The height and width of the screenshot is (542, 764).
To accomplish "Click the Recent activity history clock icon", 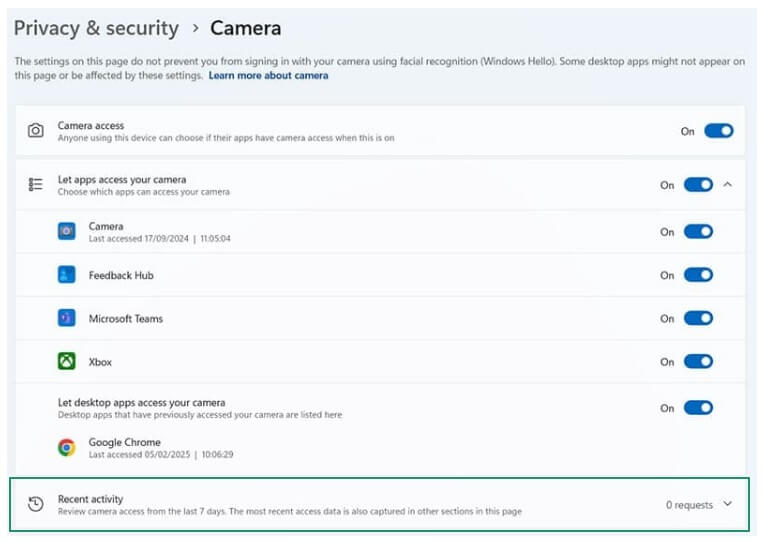I will pyautogui.click(x=36, y=504).
